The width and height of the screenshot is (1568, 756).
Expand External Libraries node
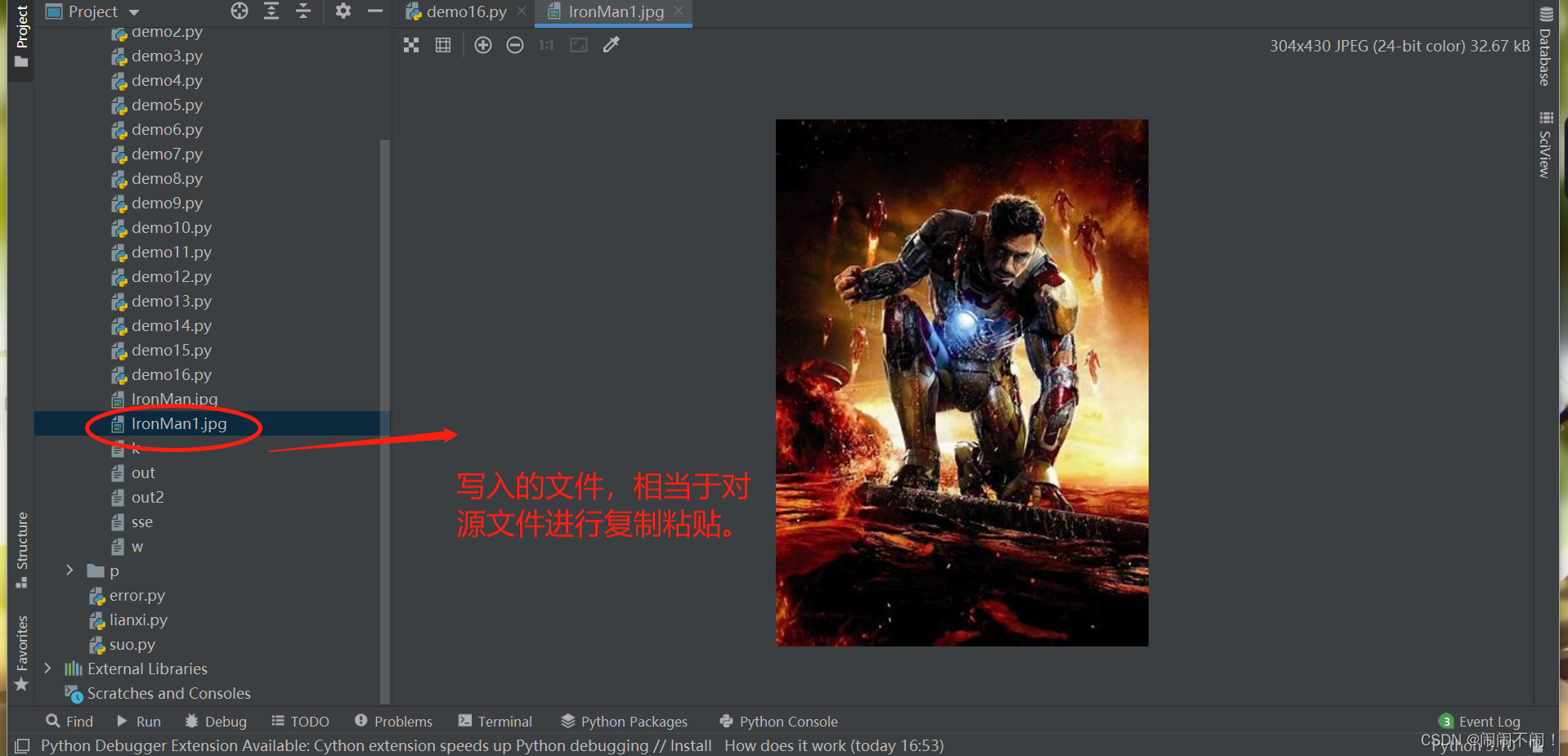(47, 669)
